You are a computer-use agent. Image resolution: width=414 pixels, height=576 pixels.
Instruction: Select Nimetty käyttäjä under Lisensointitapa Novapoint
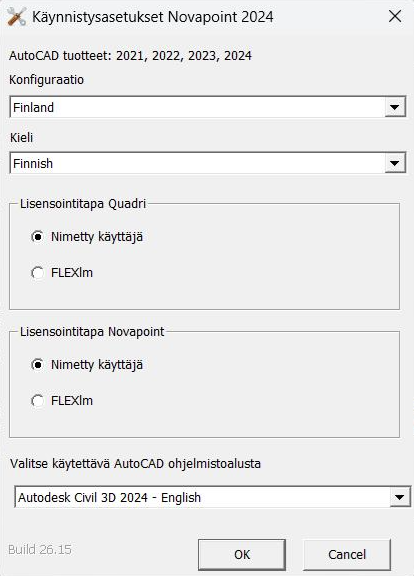(87, 365)
